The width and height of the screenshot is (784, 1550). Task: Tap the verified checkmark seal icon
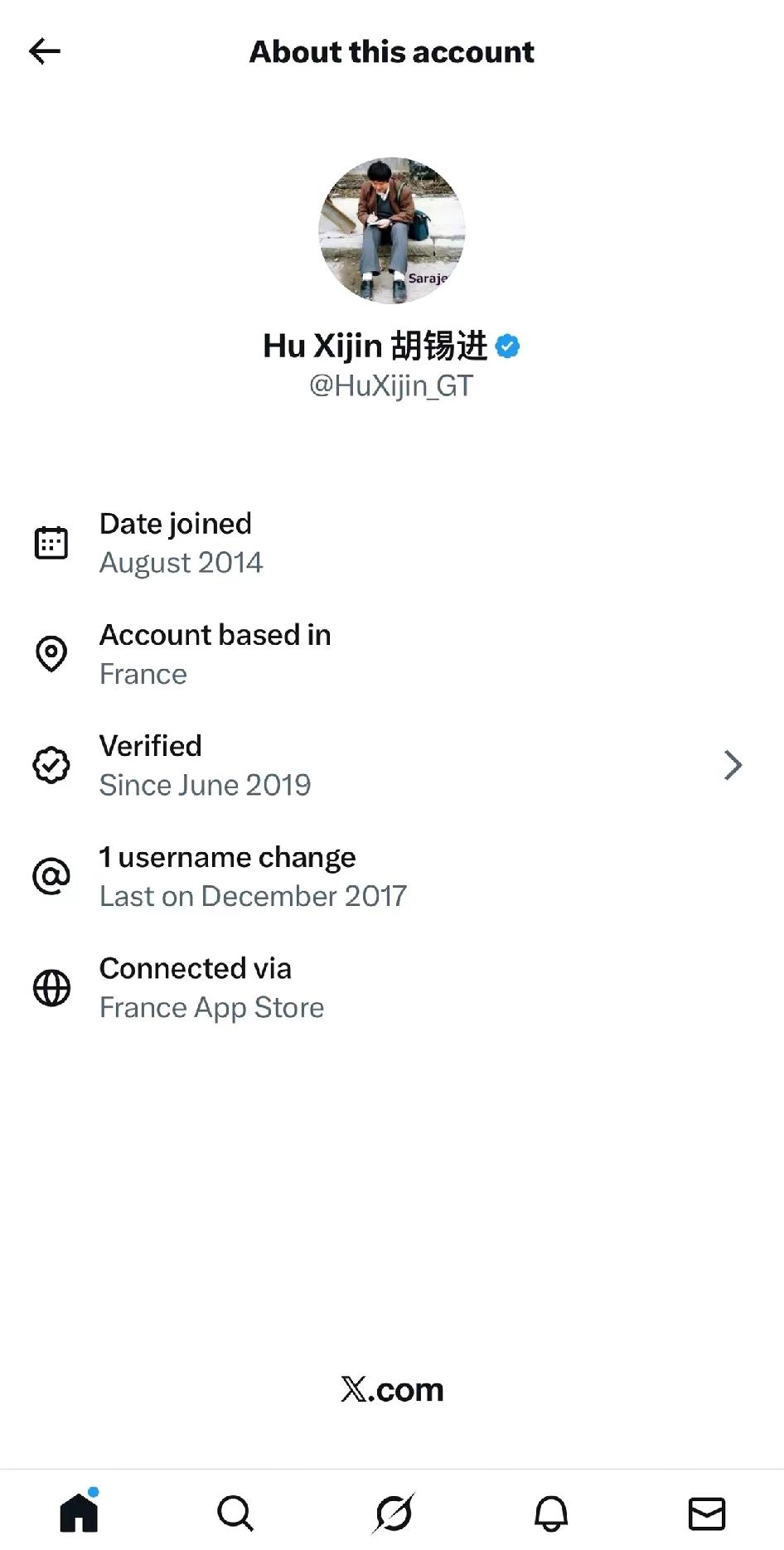pos(51,765)
